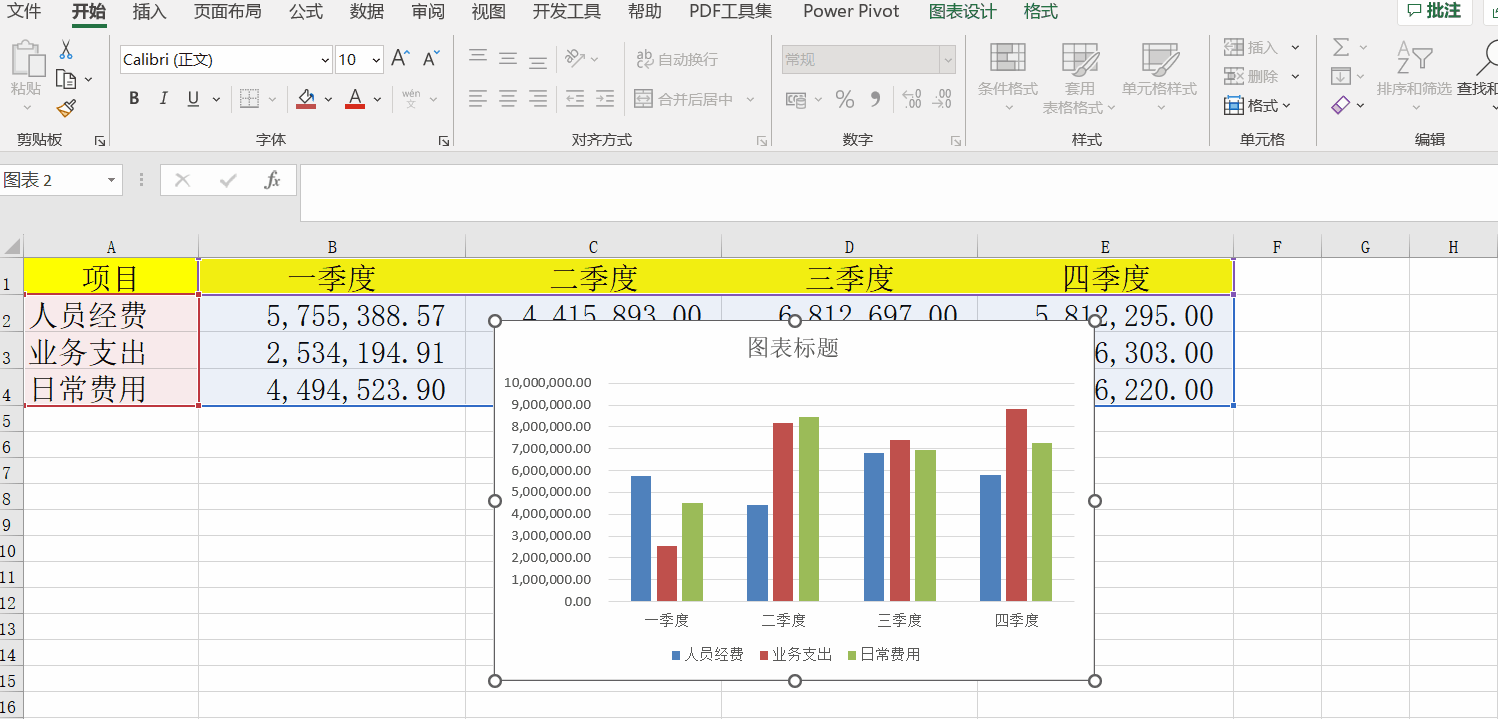Click the comma style icon
This screenshot has width=1498, height=719.
pyautogui.click(x=875, y=99)
